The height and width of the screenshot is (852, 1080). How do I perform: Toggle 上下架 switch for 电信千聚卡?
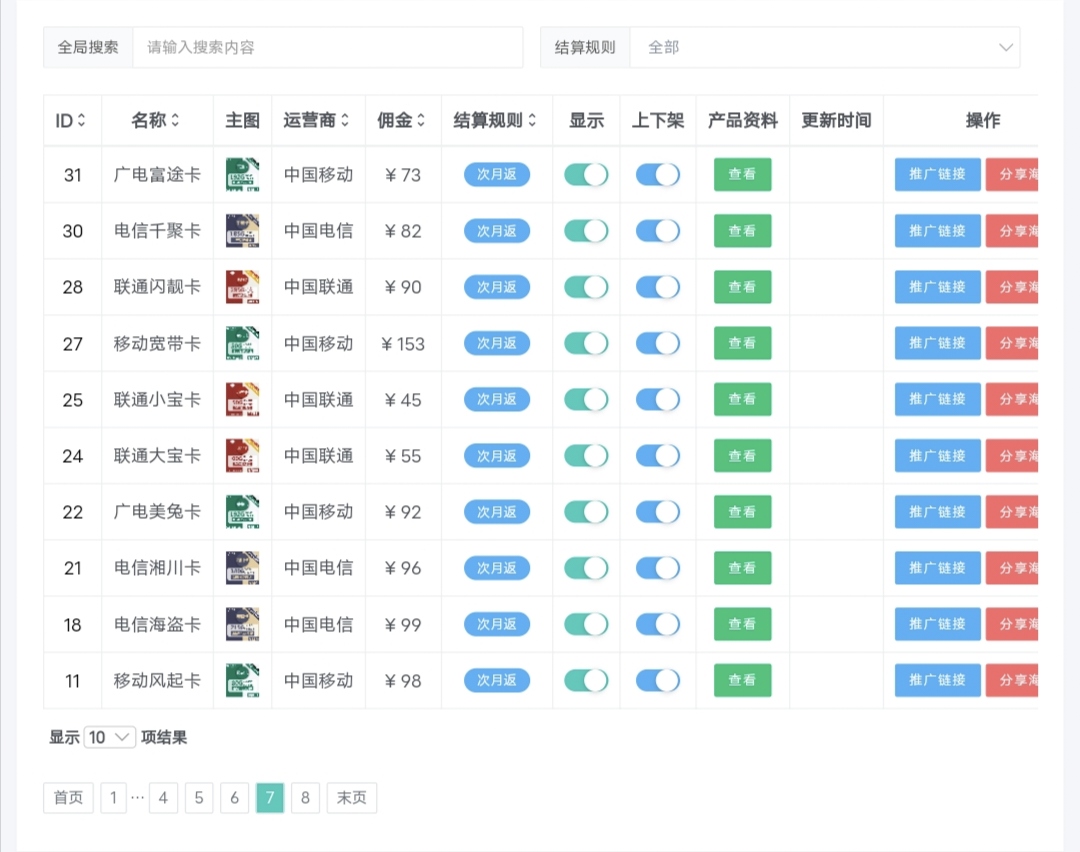click(x=658, y=231)
